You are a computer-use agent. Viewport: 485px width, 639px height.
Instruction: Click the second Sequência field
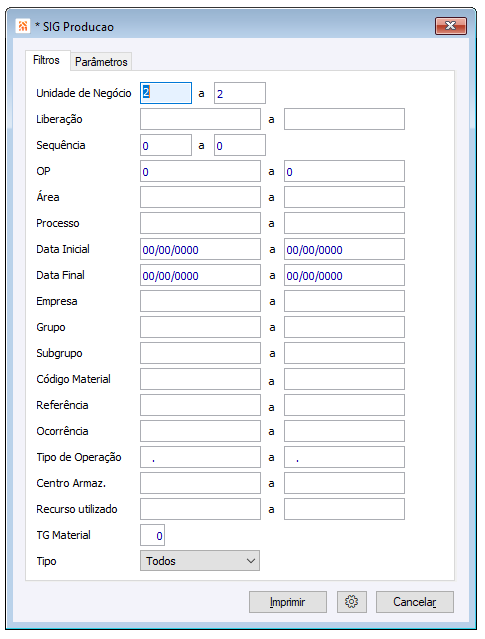pos(240,145)
